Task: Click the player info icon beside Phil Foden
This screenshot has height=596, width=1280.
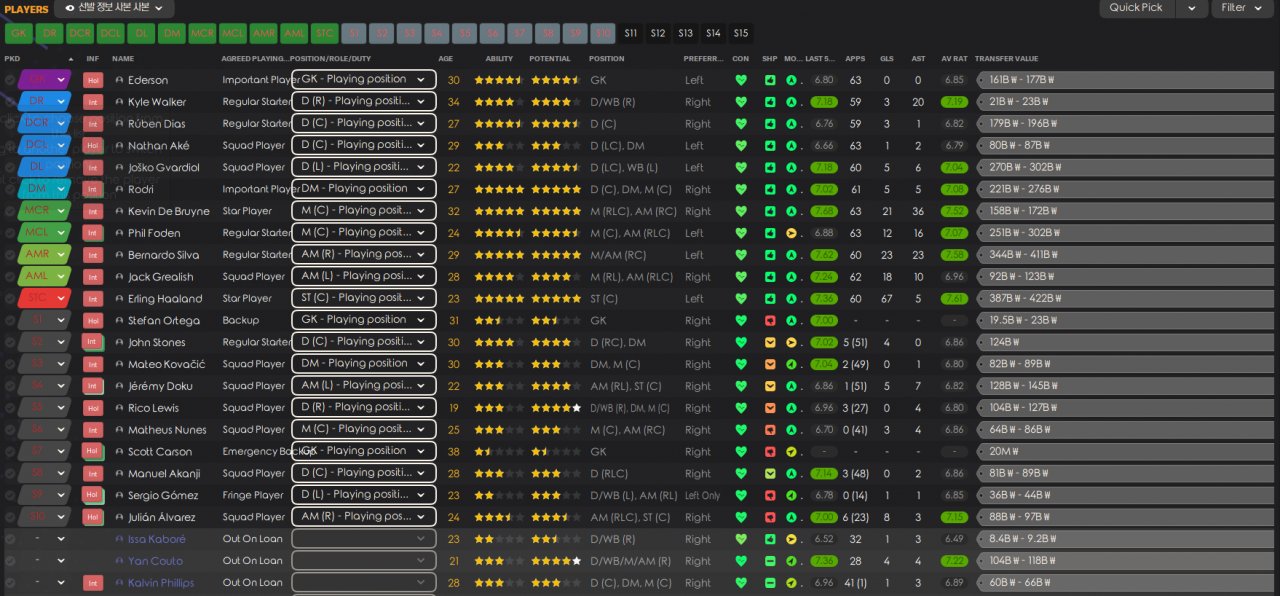Action: point(119,234)
